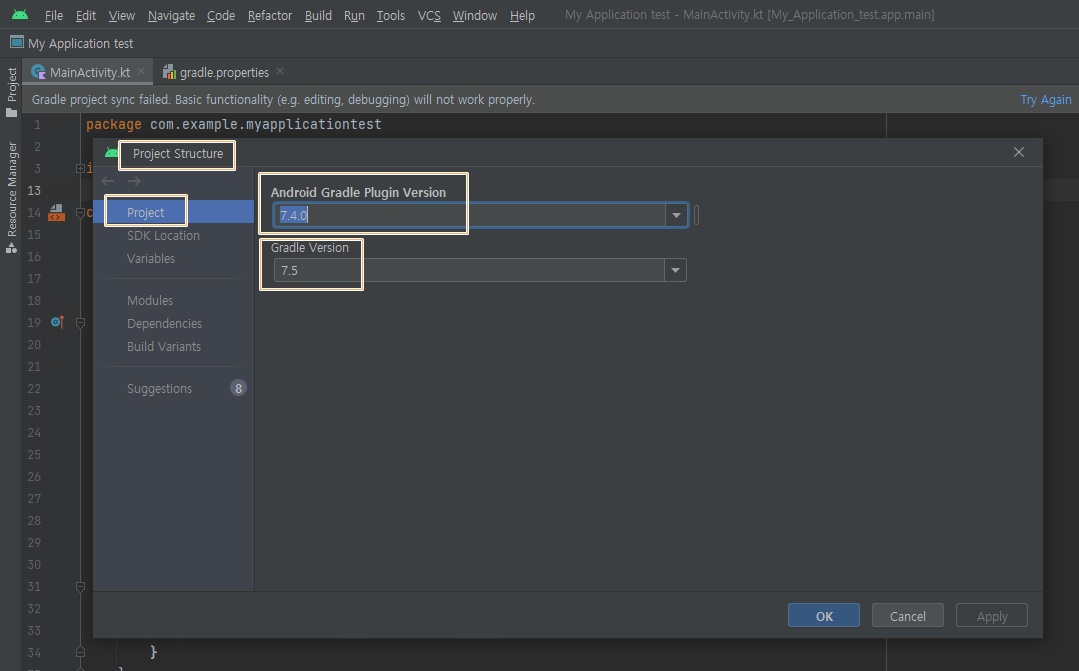Click the layout file gutter icon on line 14
The height and width of the screenshot is (671, 1079).
coord(56,213)
